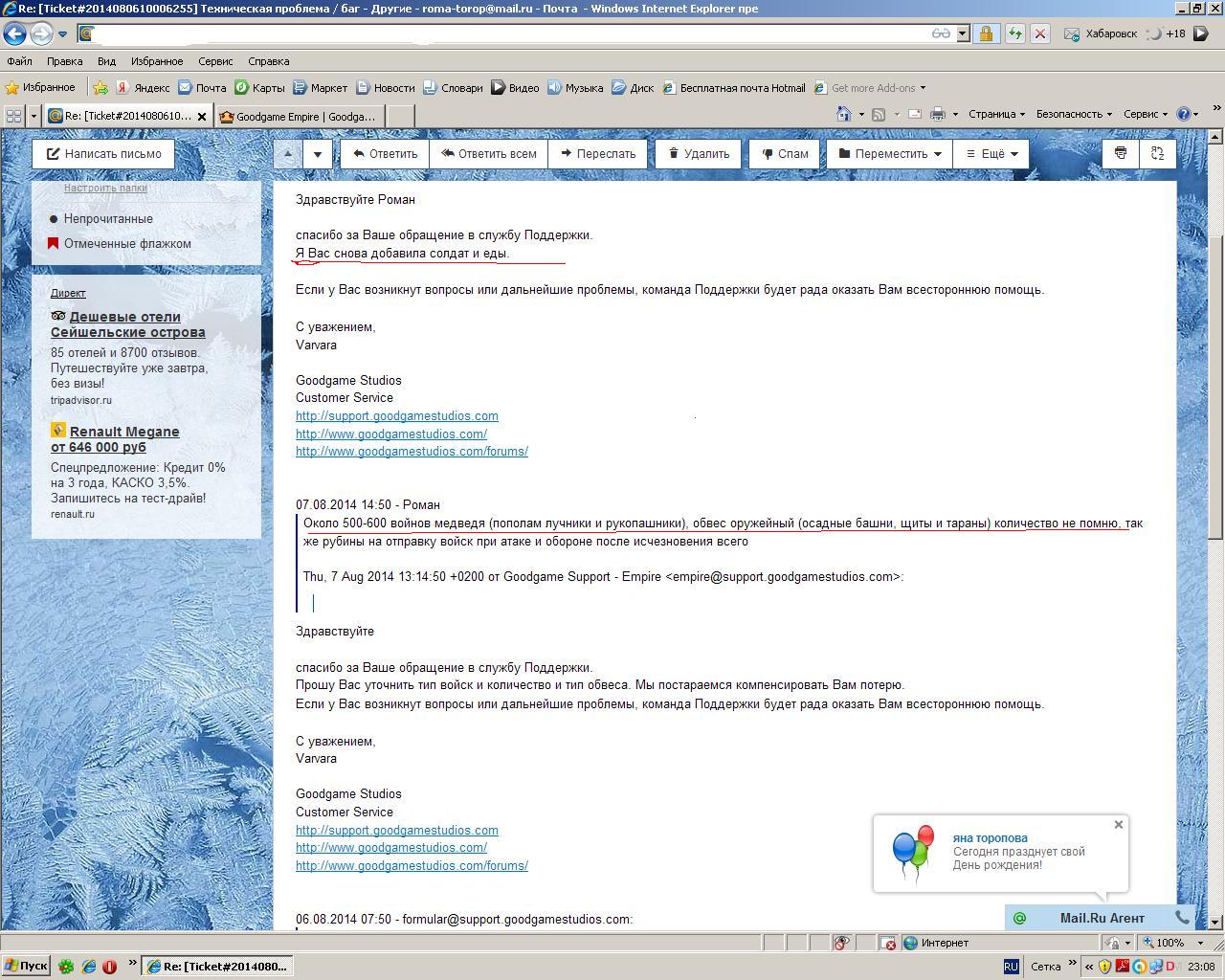The width and height of the screenshot is (1225, 980).
Task: Go to the Home page icon
Action: coord(843,114)
